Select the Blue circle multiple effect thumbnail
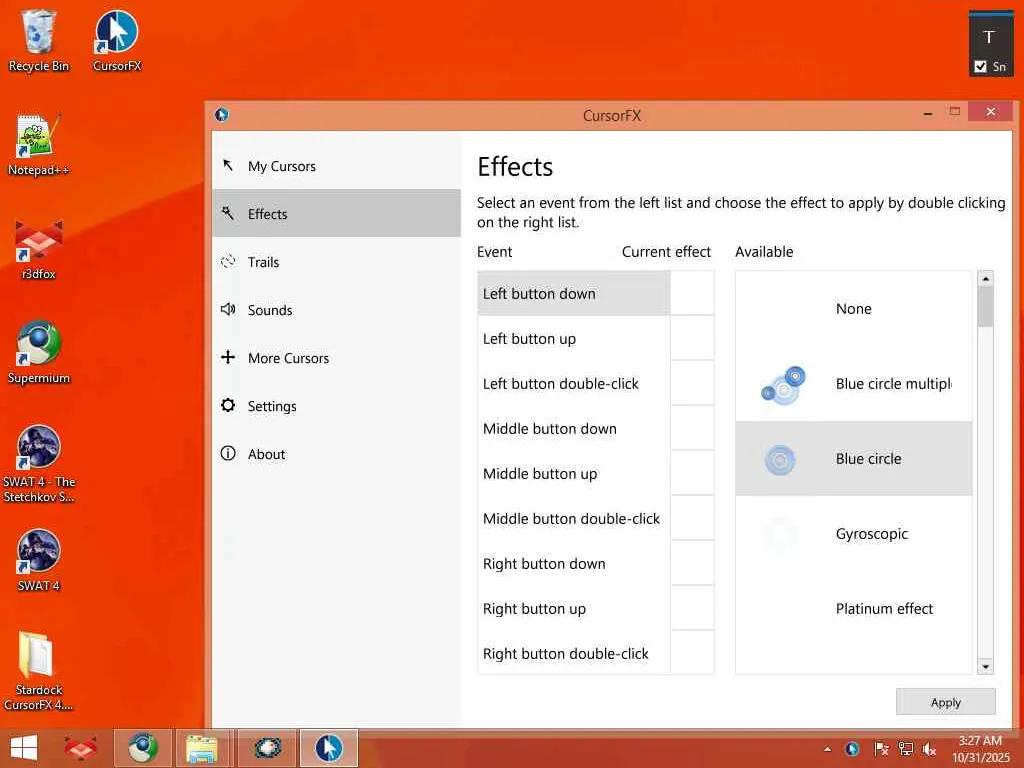1024x768 pixels. tap(783, 385)
